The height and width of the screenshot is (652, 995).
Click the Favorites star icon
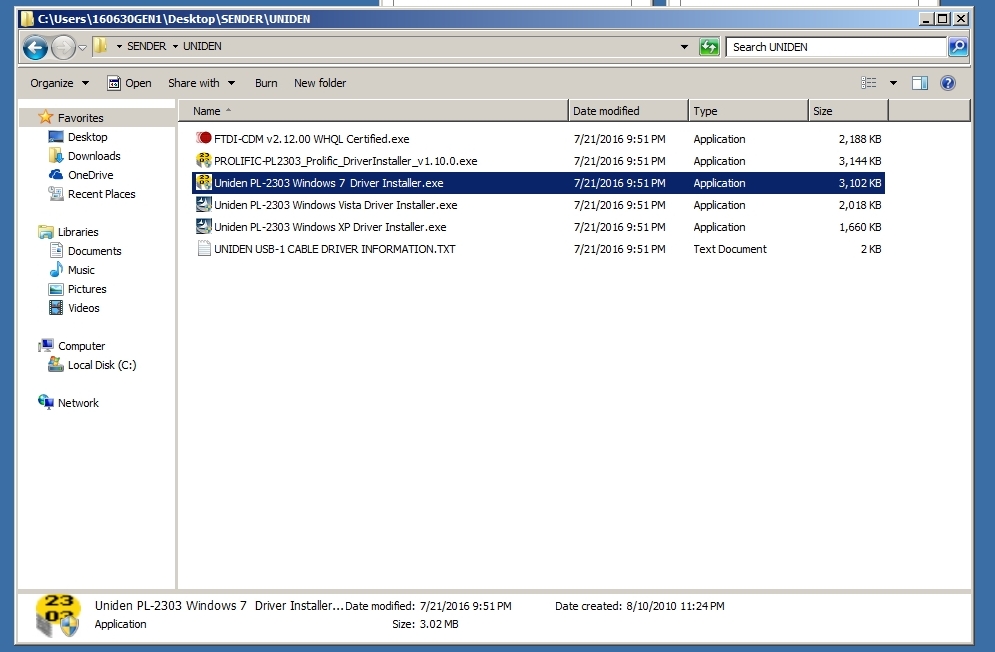pos(46,117)
